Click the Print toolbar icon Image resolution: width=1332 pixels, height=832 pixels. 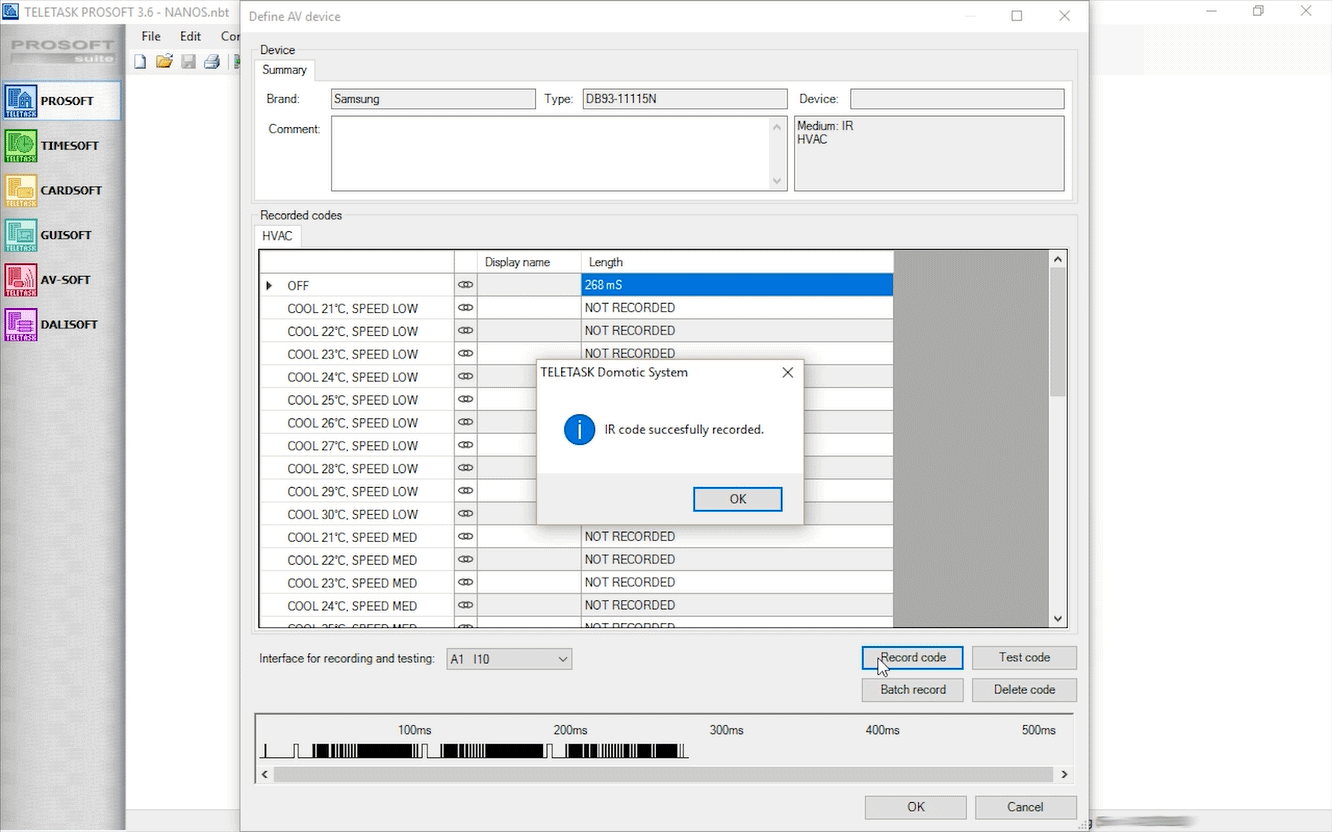pyautogui.click(x=211, y=62)
